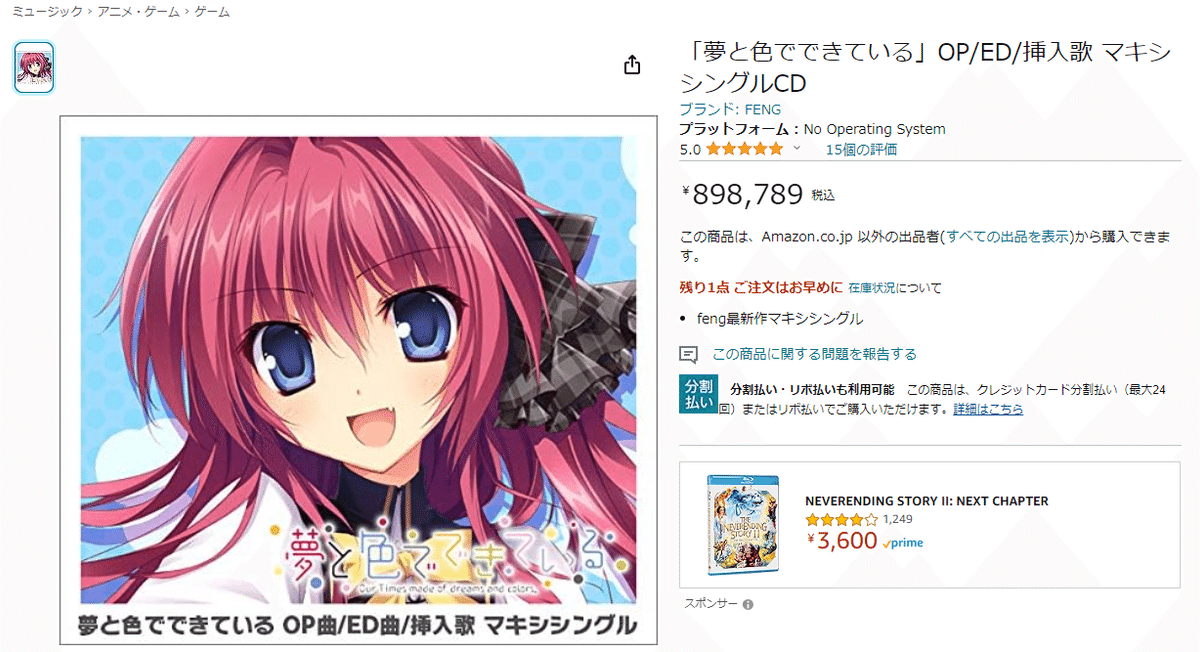1200x652 pixels.
Task: Go to the ゲーム breadcrumb category
Action: pyautogui.click(x=211, y=12)
